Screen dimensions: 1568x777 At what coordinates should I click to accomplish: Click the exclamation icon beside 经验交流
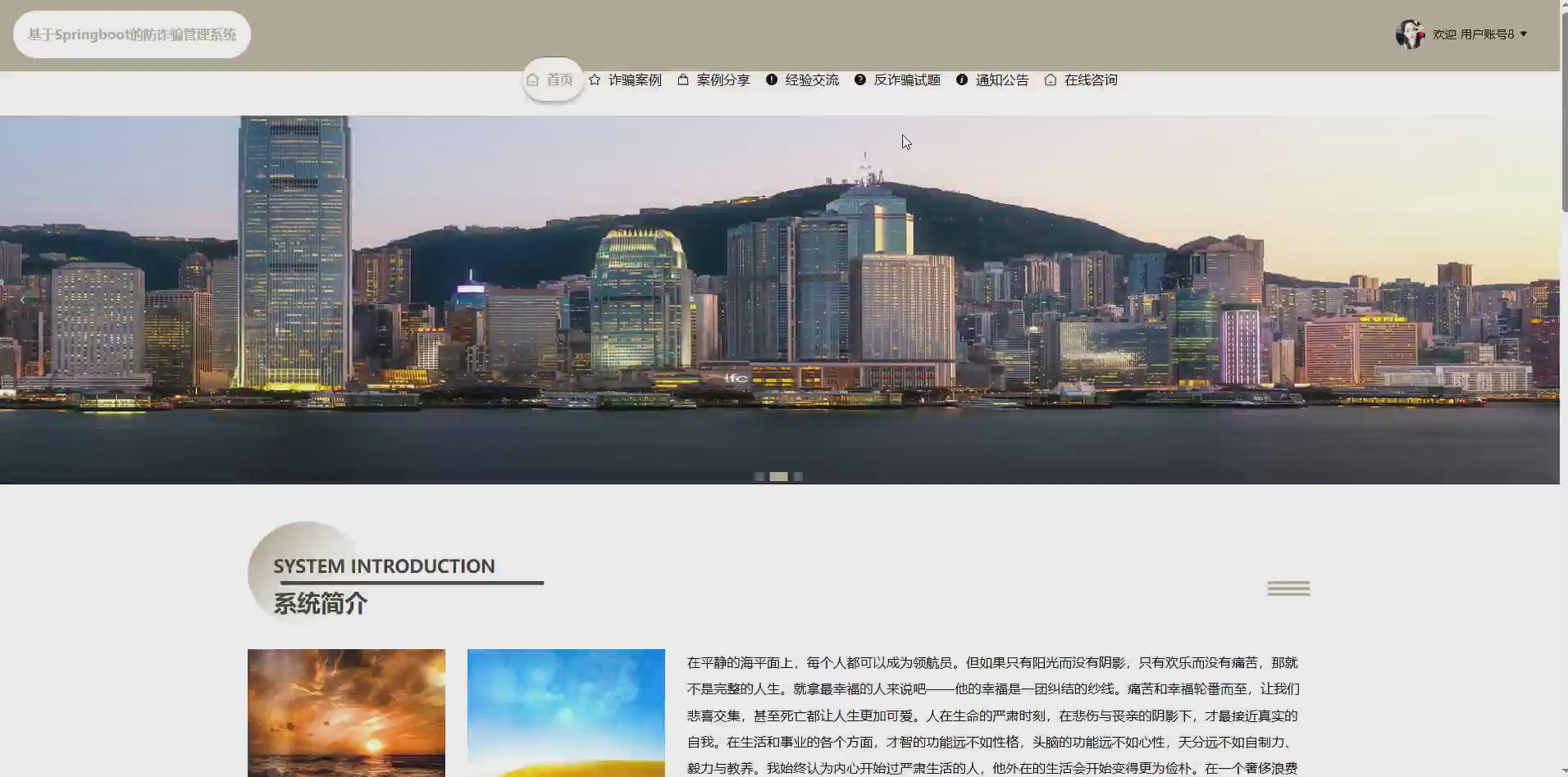[x=772, y=80]
